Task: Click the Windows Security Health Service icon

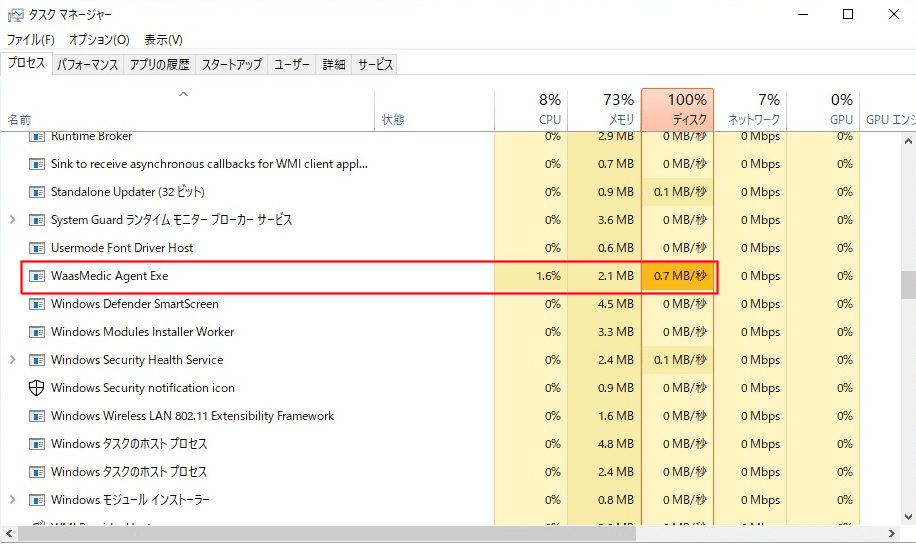Action: pos(36,361)
